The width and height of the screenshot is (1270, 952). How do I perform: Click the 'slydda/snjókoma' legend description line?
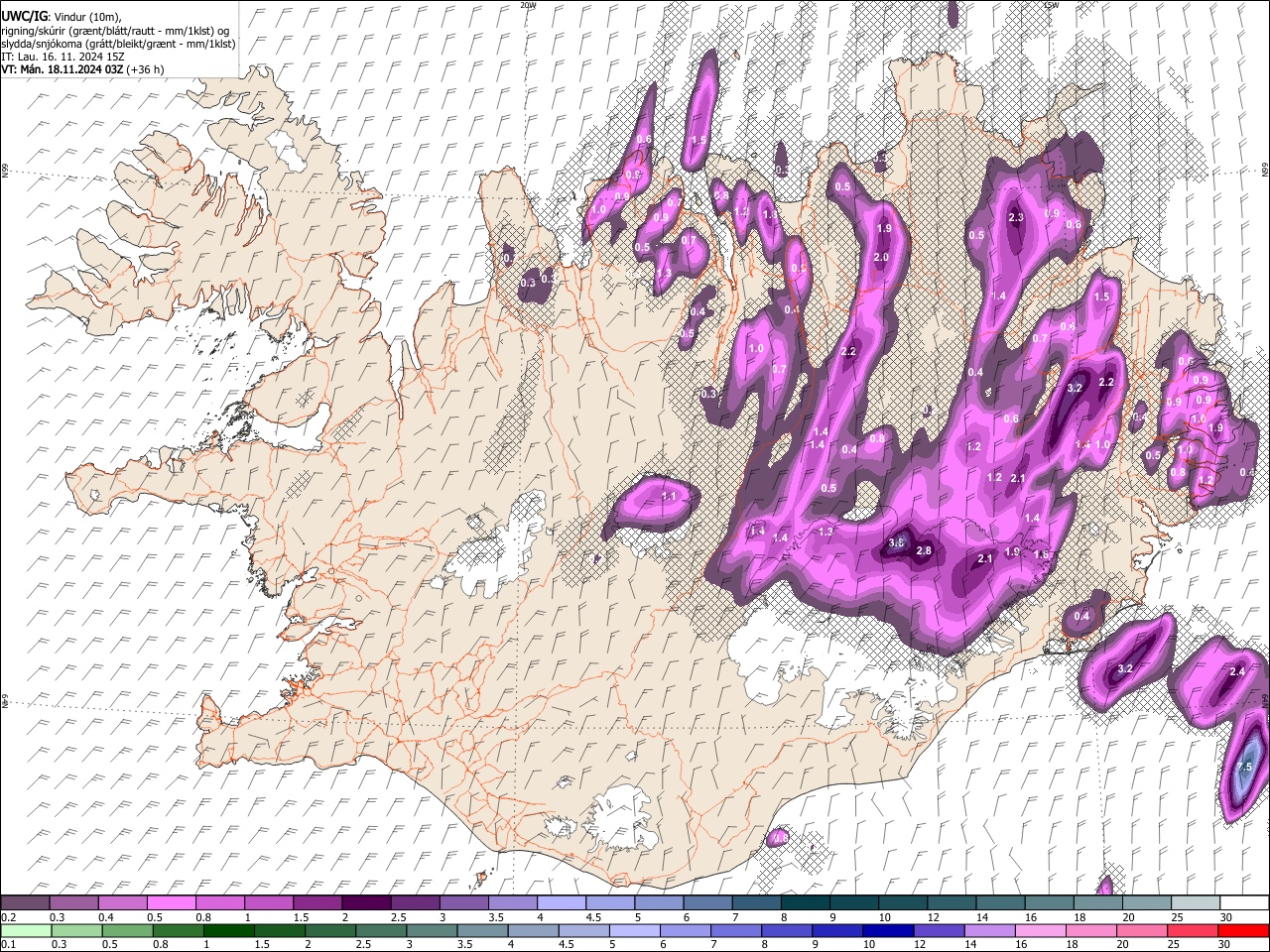click(118, 44)
